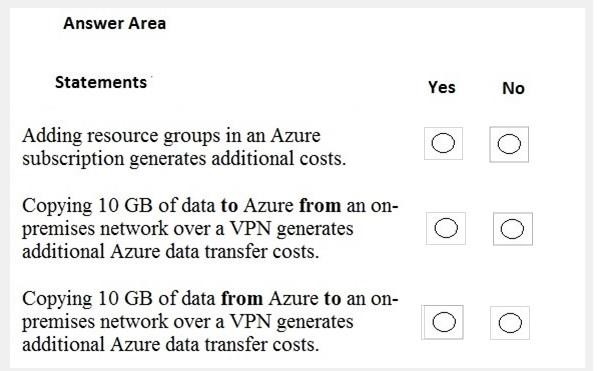Click the Answer Area heading
This screenshot has width=600, height=371.
(x=114, y=23)
